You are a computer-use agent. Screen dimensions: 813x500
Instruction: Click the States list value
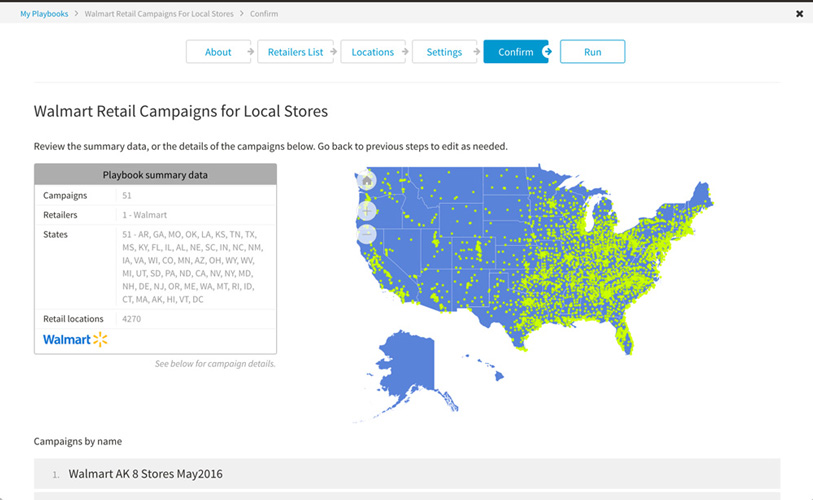(193, 267)
